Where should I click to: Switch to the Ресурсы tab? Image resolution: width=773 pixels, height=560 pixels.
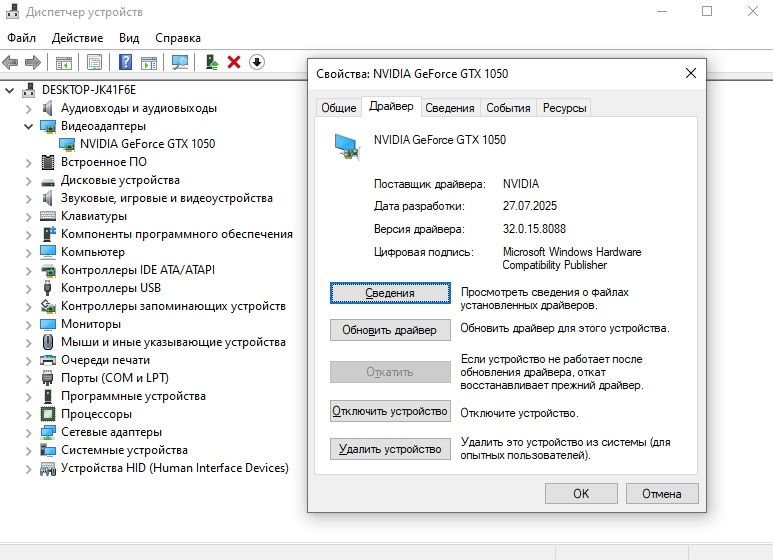pyautogui.click(x=564, y=107)
